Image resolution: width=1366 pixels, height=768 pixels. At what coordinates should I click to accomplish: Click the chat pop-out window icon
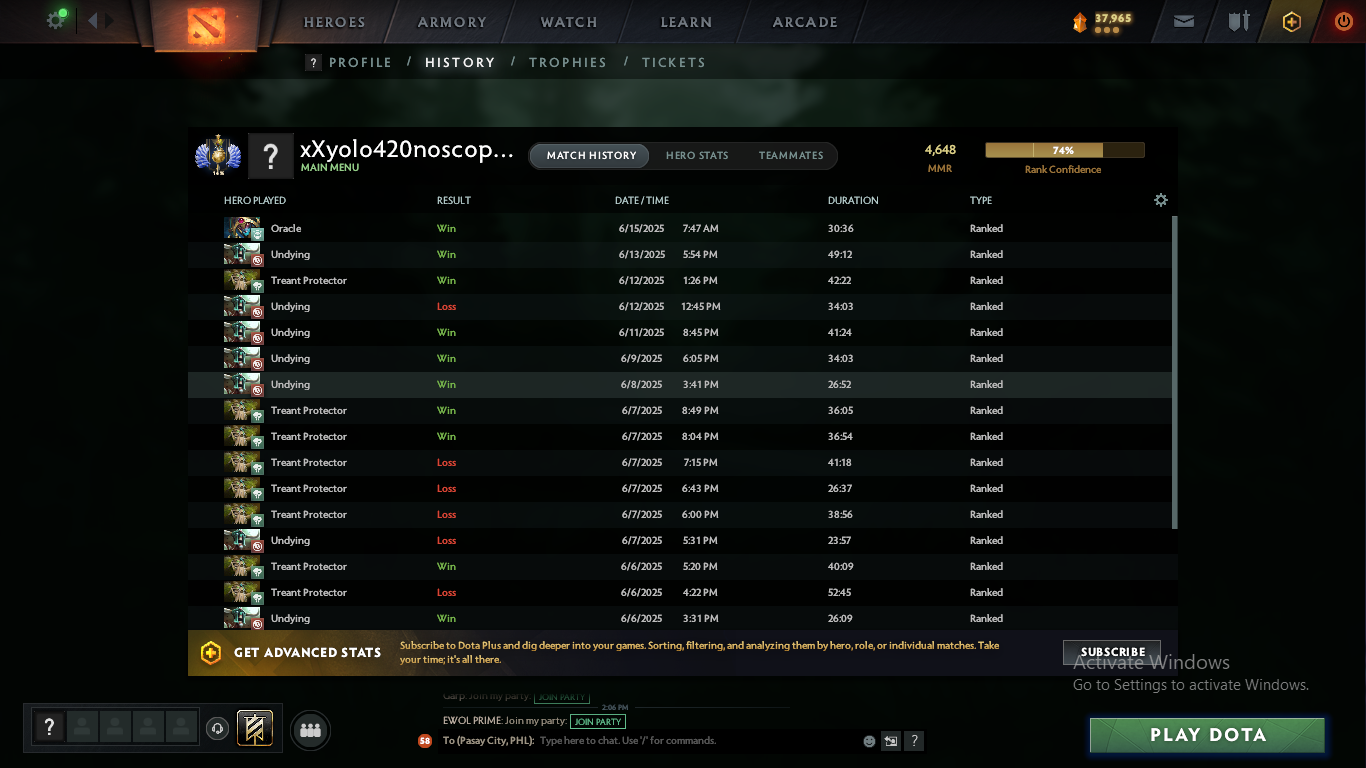[890, 741]
